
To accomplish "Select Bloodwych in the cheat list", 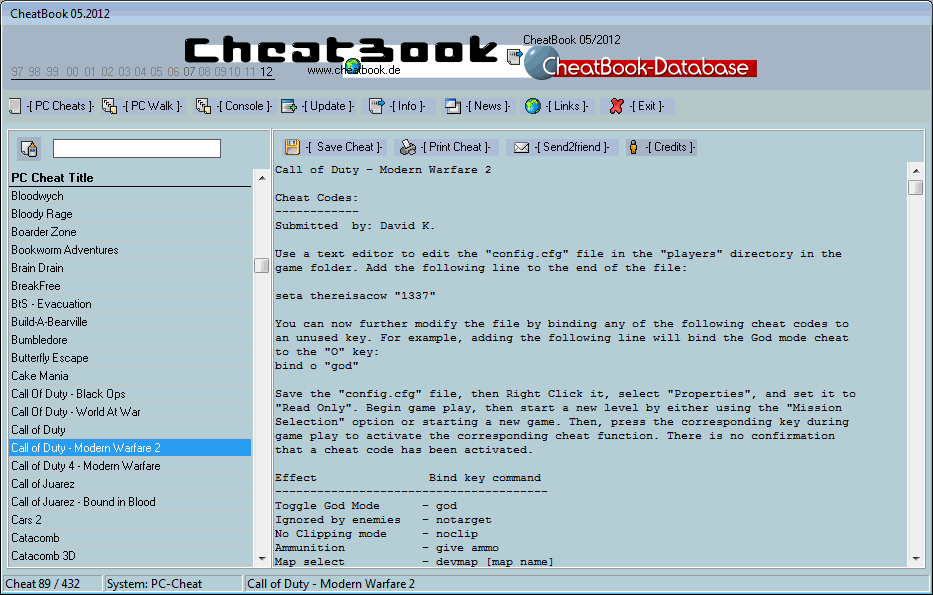I will click(130, 196).
